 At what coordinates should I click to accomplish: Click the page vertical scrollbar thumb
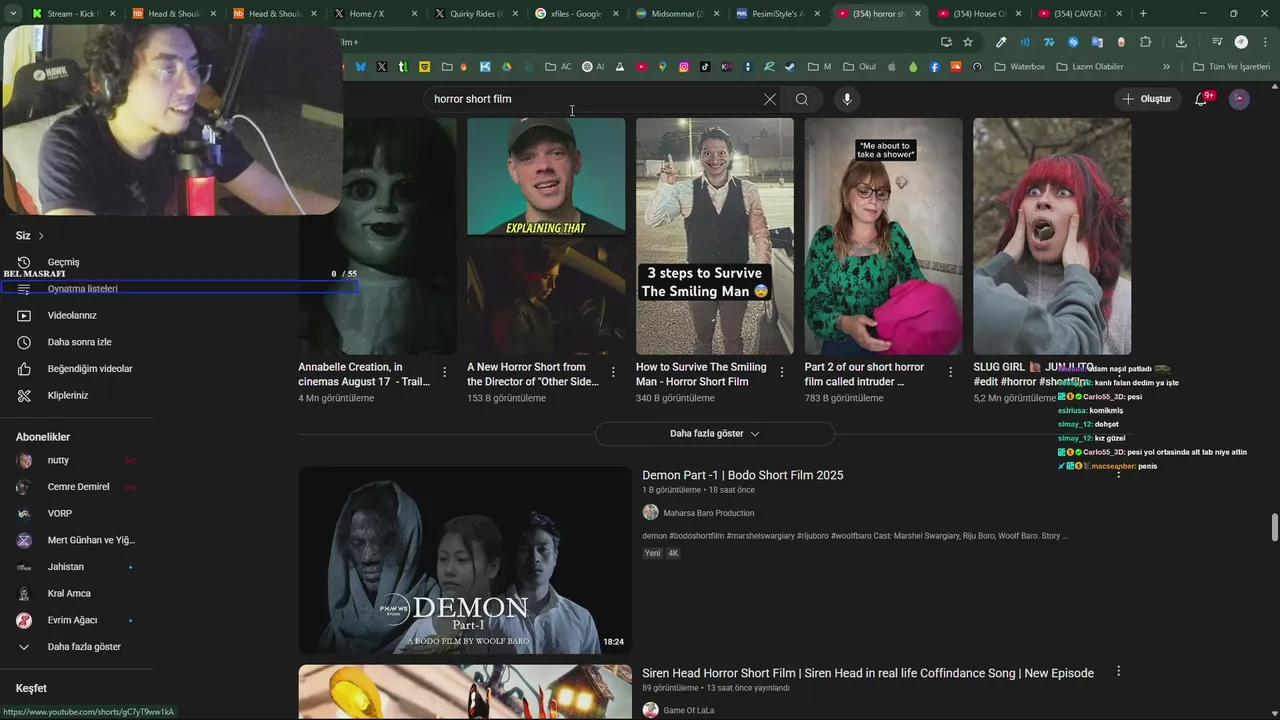(1274, 527)
